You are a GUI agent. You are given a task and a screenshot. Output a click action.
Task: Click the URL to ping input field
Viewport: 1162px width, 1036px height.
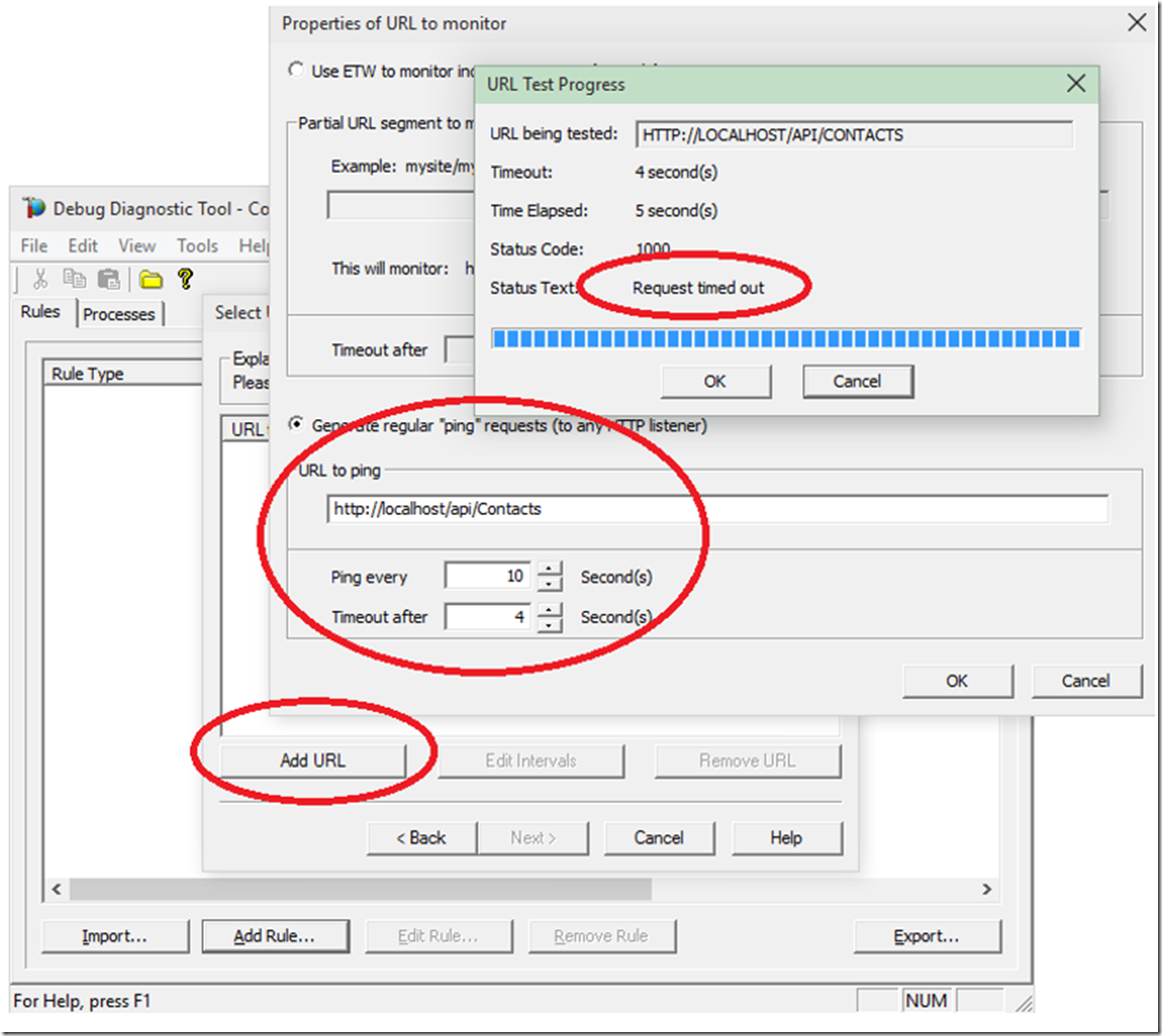(x=717, y=509)
